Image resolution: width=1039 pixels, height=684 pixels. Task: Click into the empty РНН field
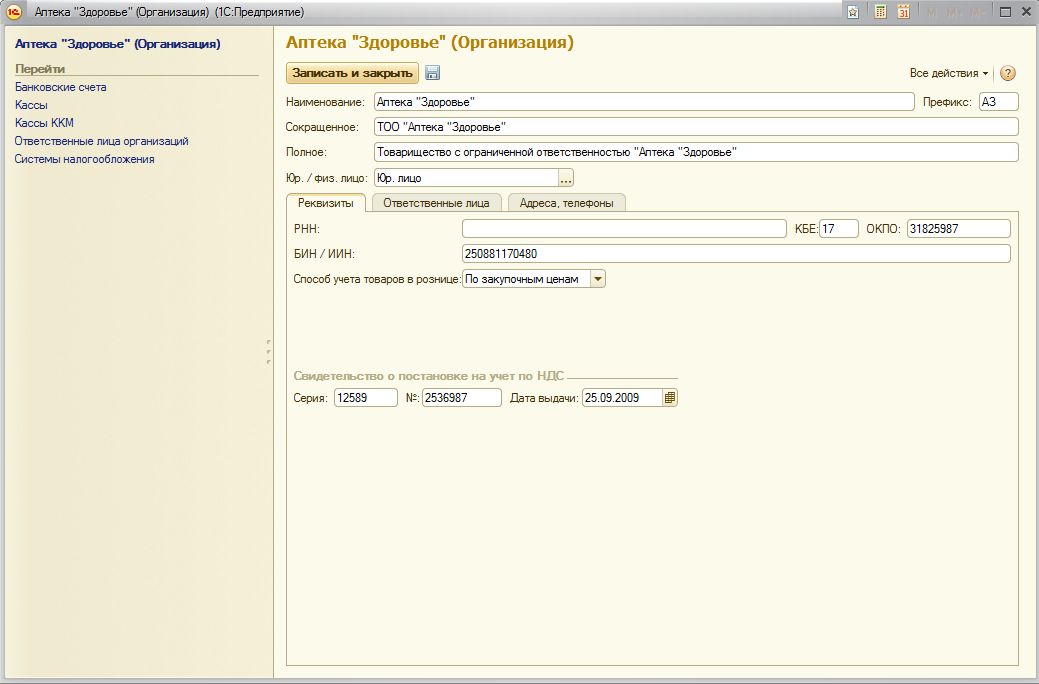coord(624,229)
